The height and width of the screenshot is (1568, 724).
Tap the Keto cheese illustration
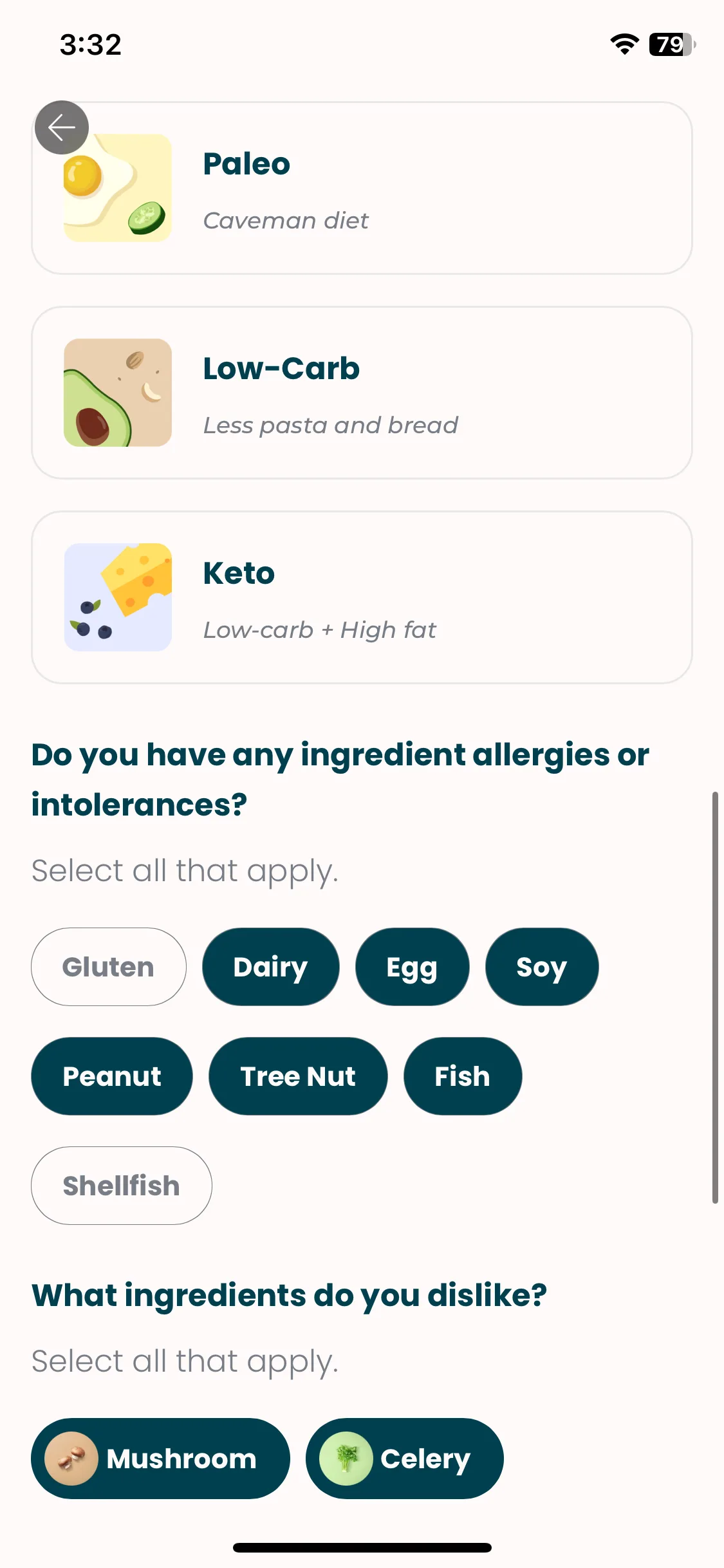(x=118, y=597)
